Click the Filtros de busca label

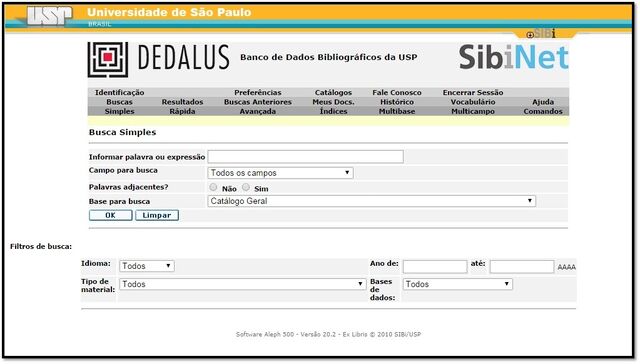click(41, 246)
